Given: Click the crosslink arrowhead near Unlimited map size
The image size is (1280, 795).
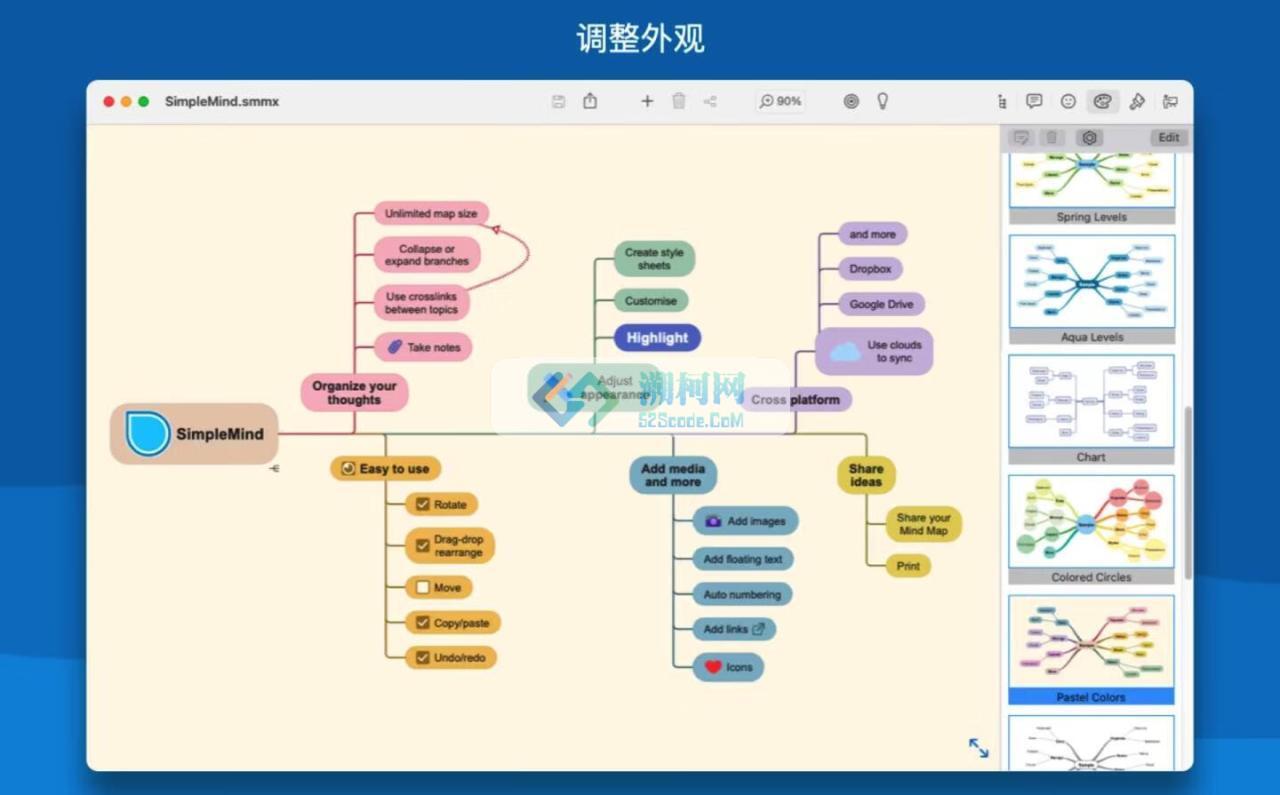Looking at the screenshot, I should pyautogui.click(x=495, y=229).
